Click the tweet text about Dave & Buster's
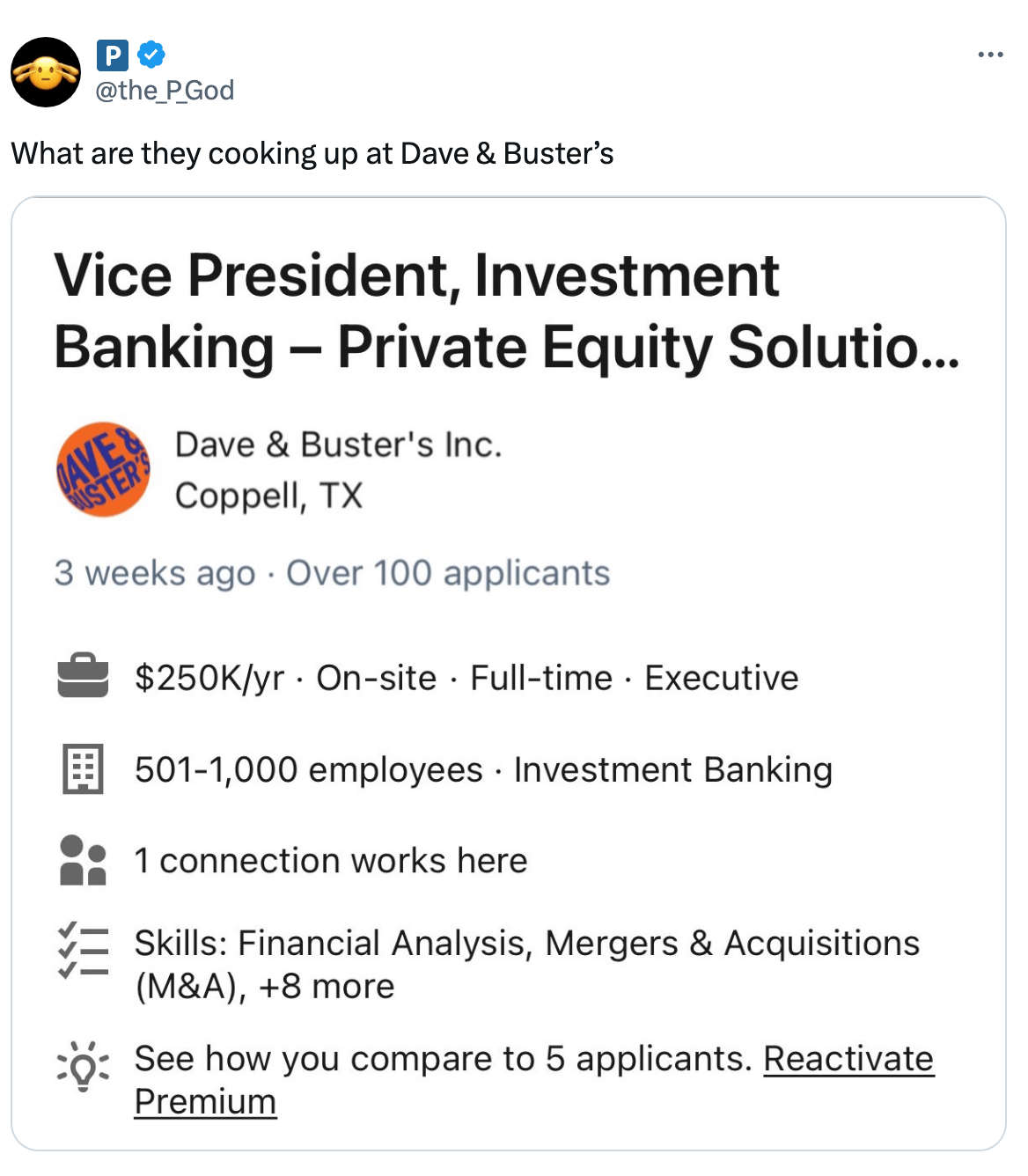 tap(312, 154)
